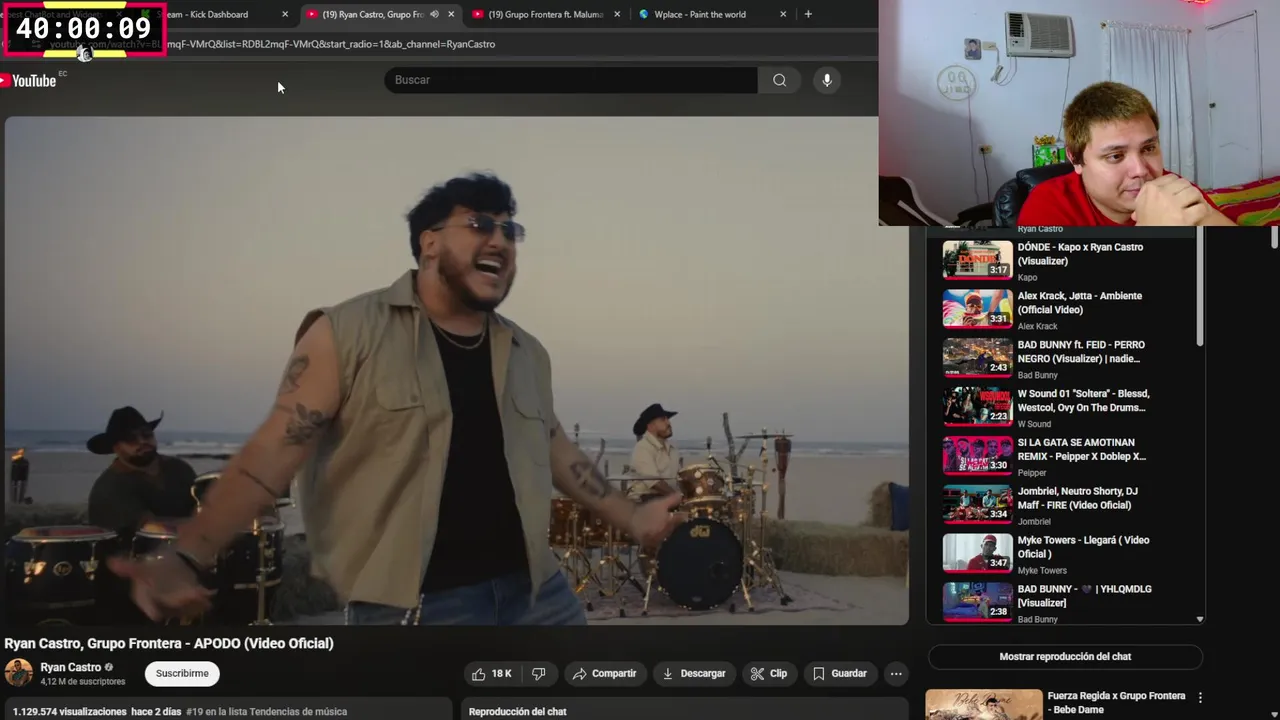Click the page scrollbar at right edge
This screenshot has height=720, width=1280.
pyautogui.click(x=1274, y=237)
